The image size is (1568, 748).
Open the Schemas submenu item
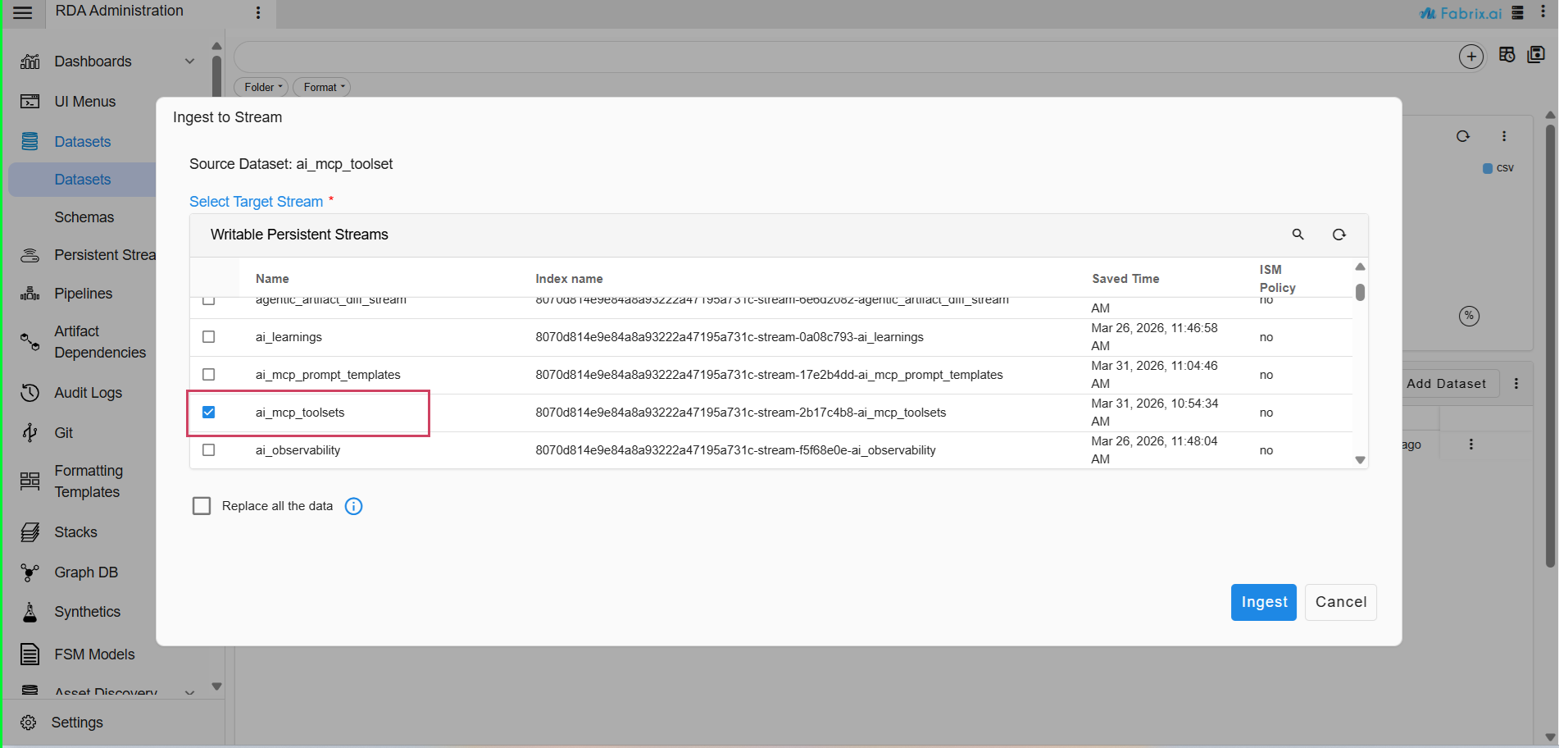84,217
